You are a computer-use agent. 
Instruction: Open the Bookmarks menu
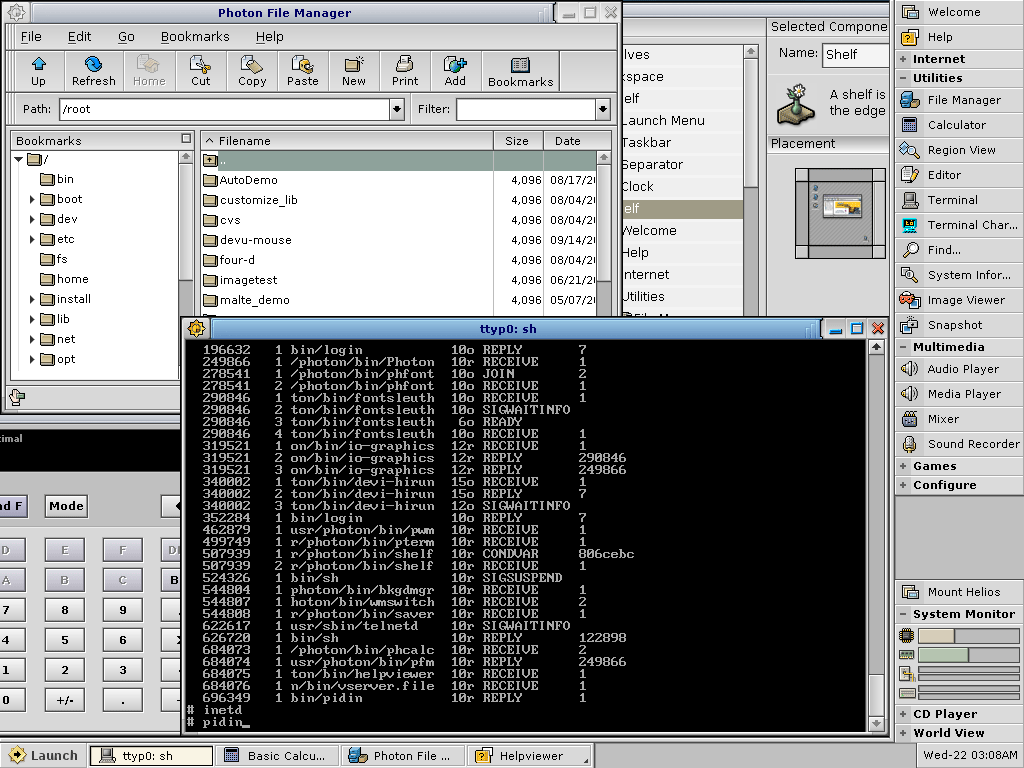pyautogui.click(x=195, y=36)
